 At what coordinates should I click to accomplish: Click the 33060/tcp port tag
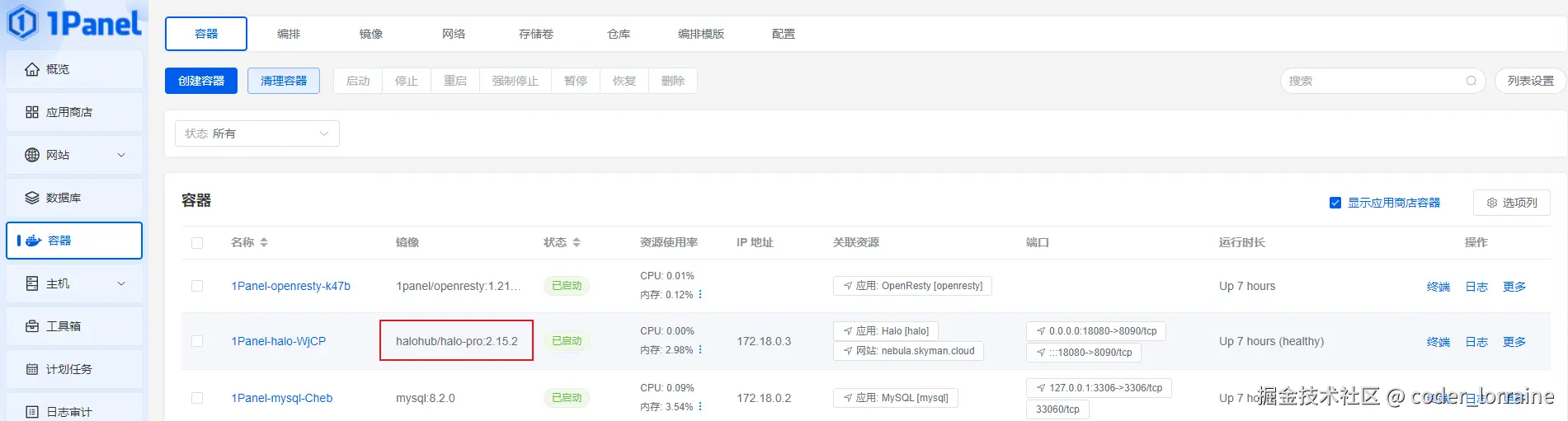click(1057, 409)
